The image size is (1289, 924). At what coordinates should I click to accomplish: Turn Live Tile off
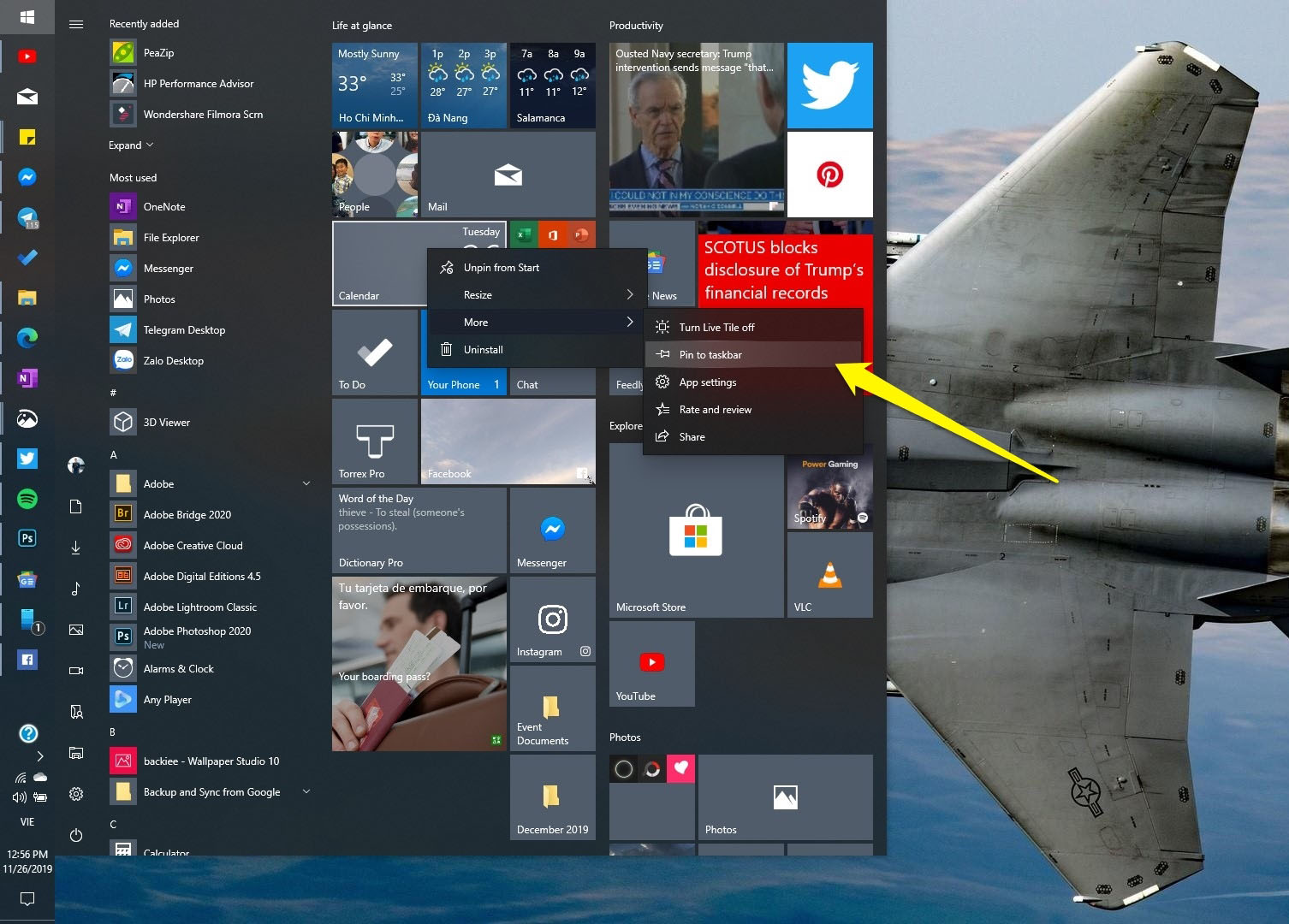(x=753, y=328)
